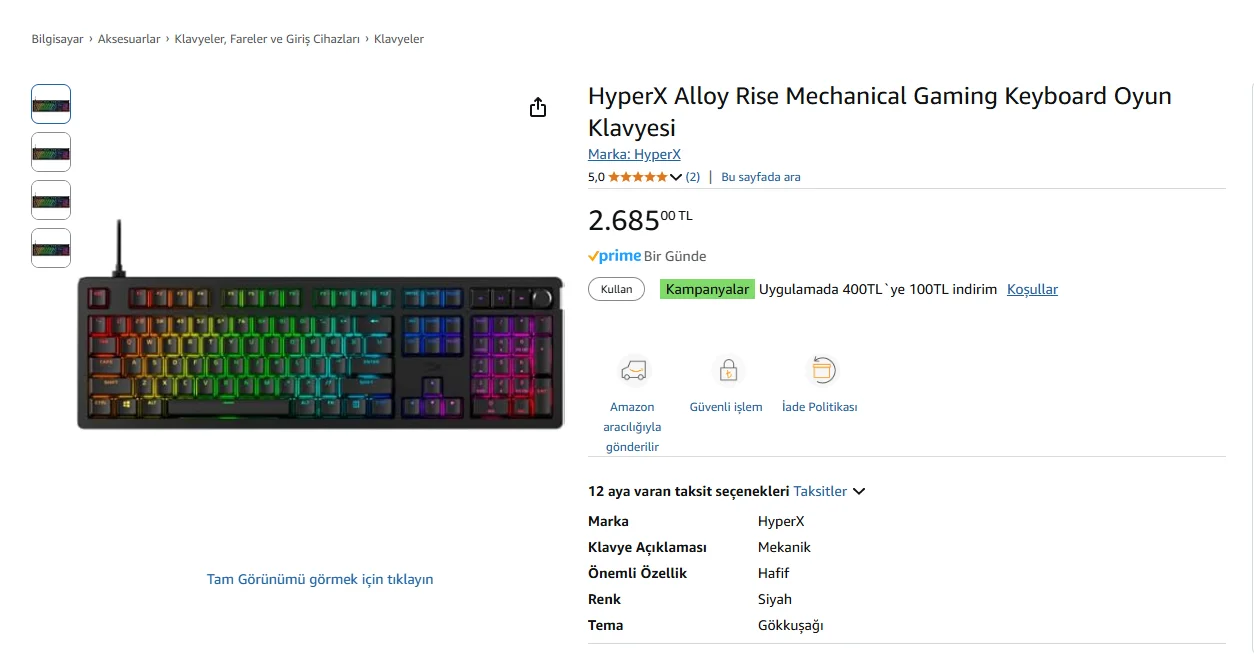Click the Bu sayfada ara link

(x=761, y=177)
